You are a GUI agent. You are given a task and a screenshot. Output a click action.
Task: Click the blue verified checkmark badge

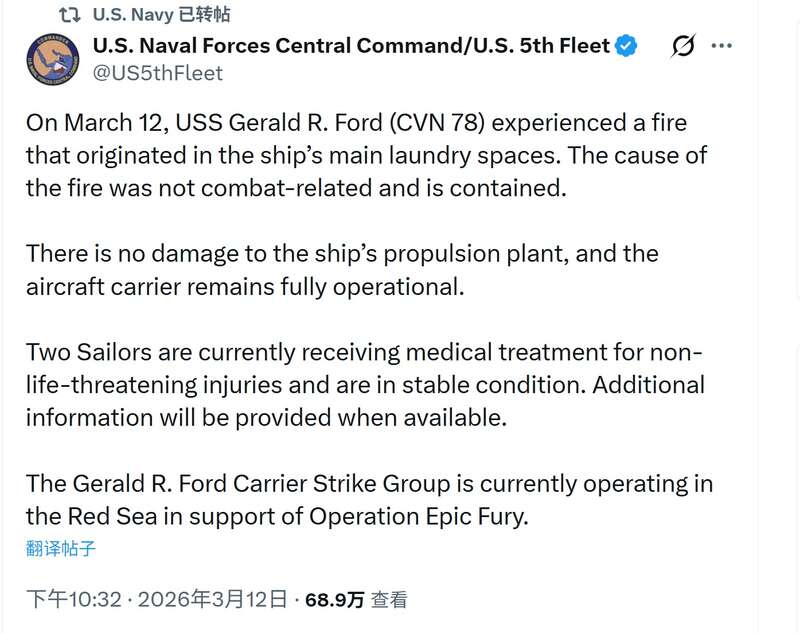[x=626, y=46]
